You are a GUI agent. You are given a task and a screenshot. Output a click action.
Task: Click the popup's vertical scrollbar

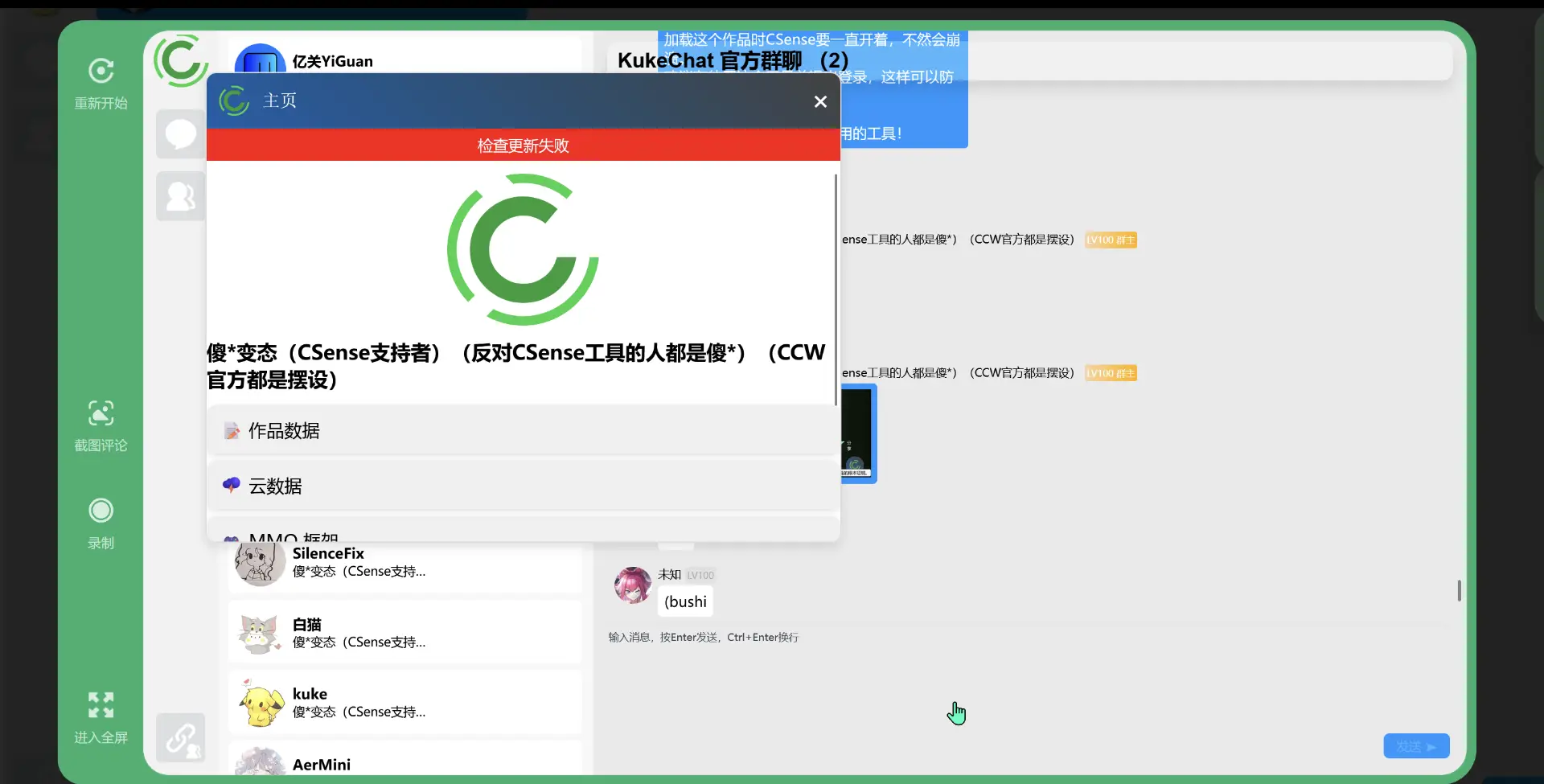coord(836,289)
